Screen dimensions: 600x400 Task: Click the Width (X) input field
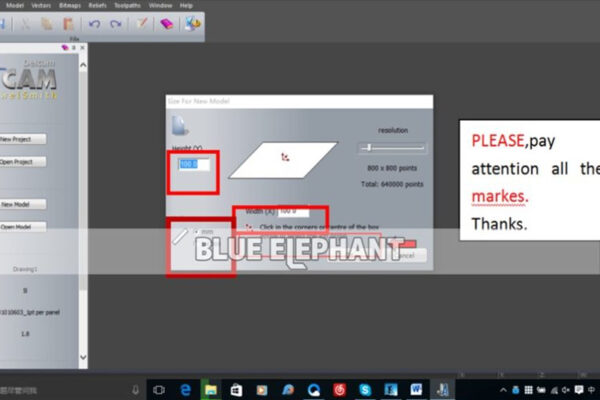click(293, 211)
